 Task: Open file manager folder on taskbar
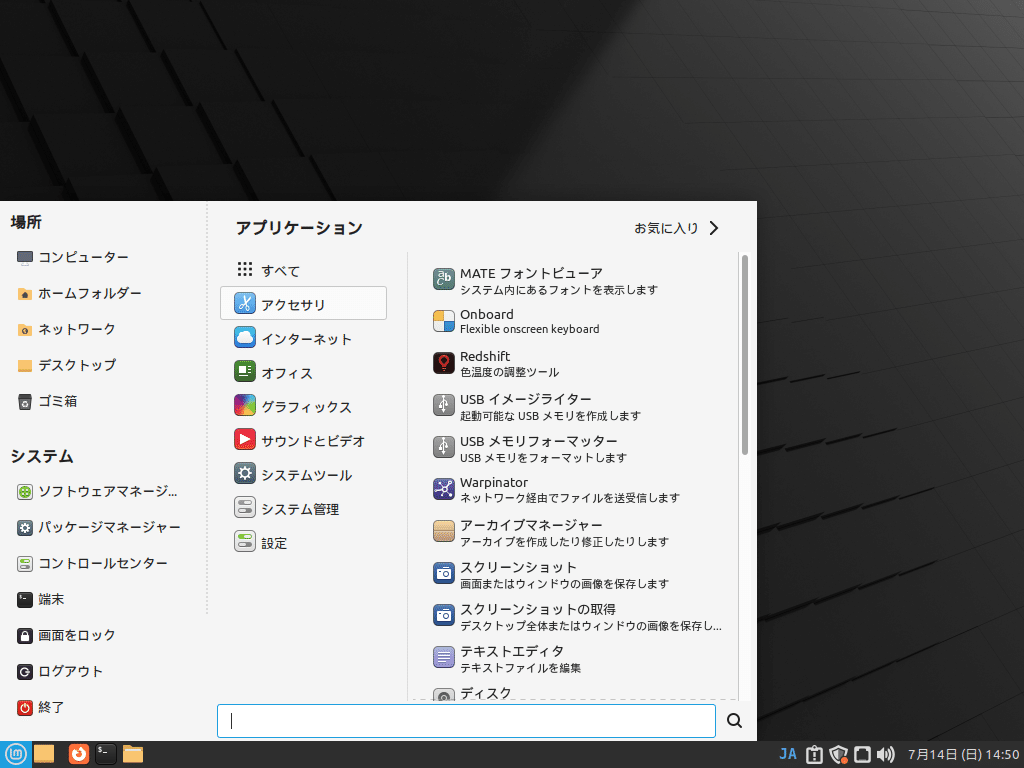(x=133, y=754)
